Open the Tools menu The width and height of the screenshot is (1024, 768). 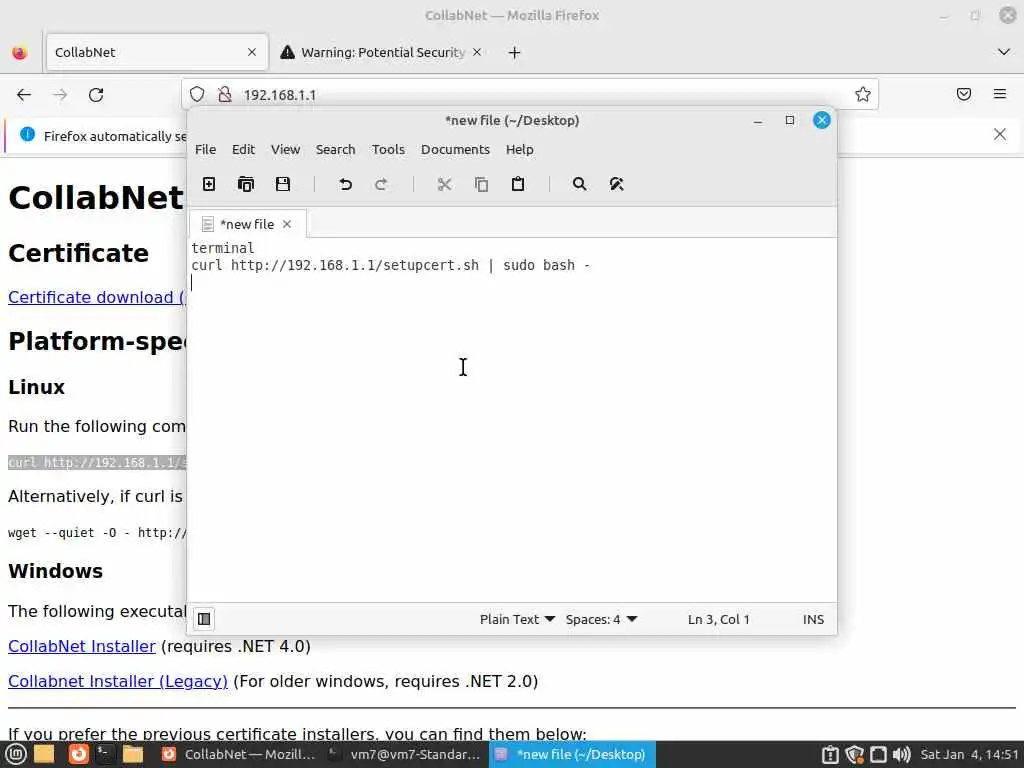(x=389, y=150)
